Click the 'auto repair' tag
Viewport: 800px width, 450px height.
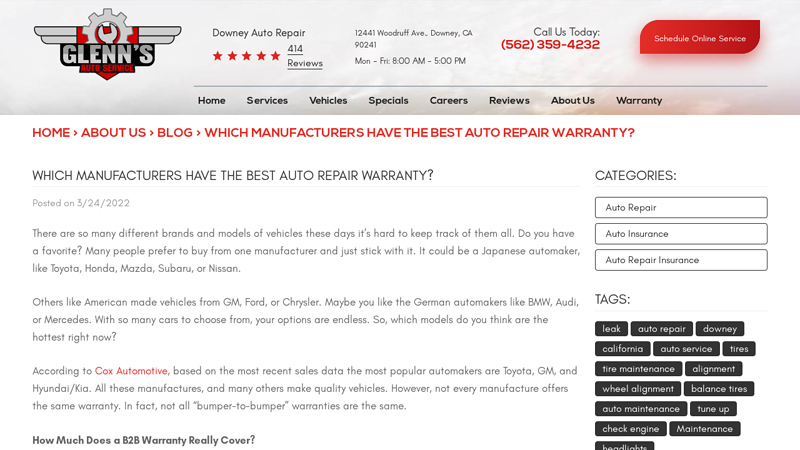click(x=662, y=329)
